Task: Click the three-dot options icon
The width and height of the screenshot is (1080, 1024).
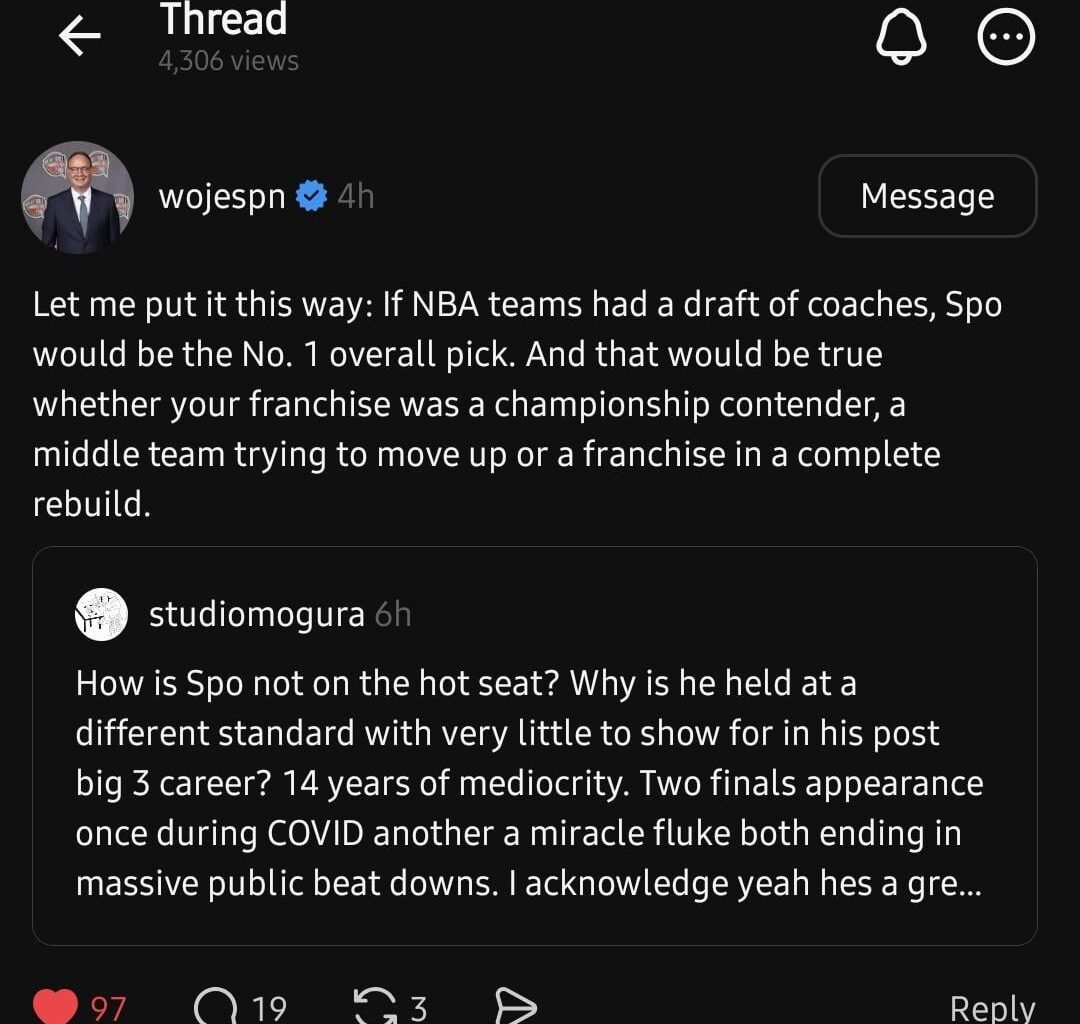Action: [1006, 35]
